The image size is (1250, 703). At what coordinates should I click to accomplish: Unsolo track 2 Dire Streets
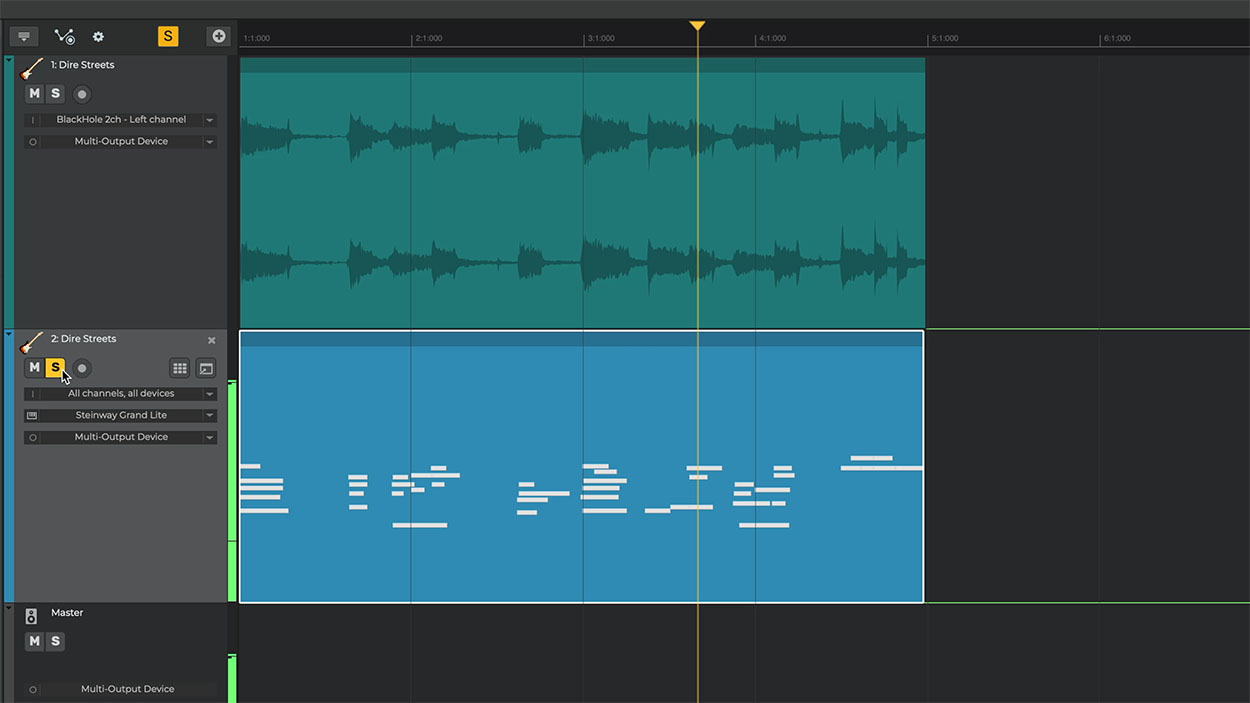55,367
